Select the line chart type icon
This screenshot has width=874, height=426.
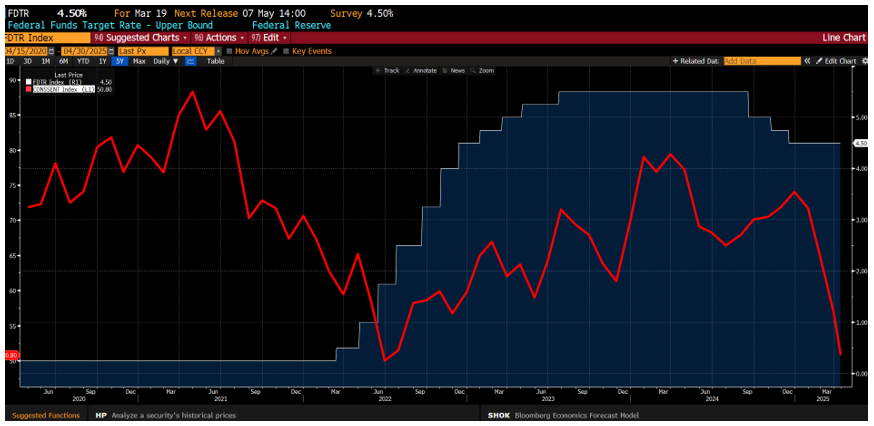click(x=191, y=61)
